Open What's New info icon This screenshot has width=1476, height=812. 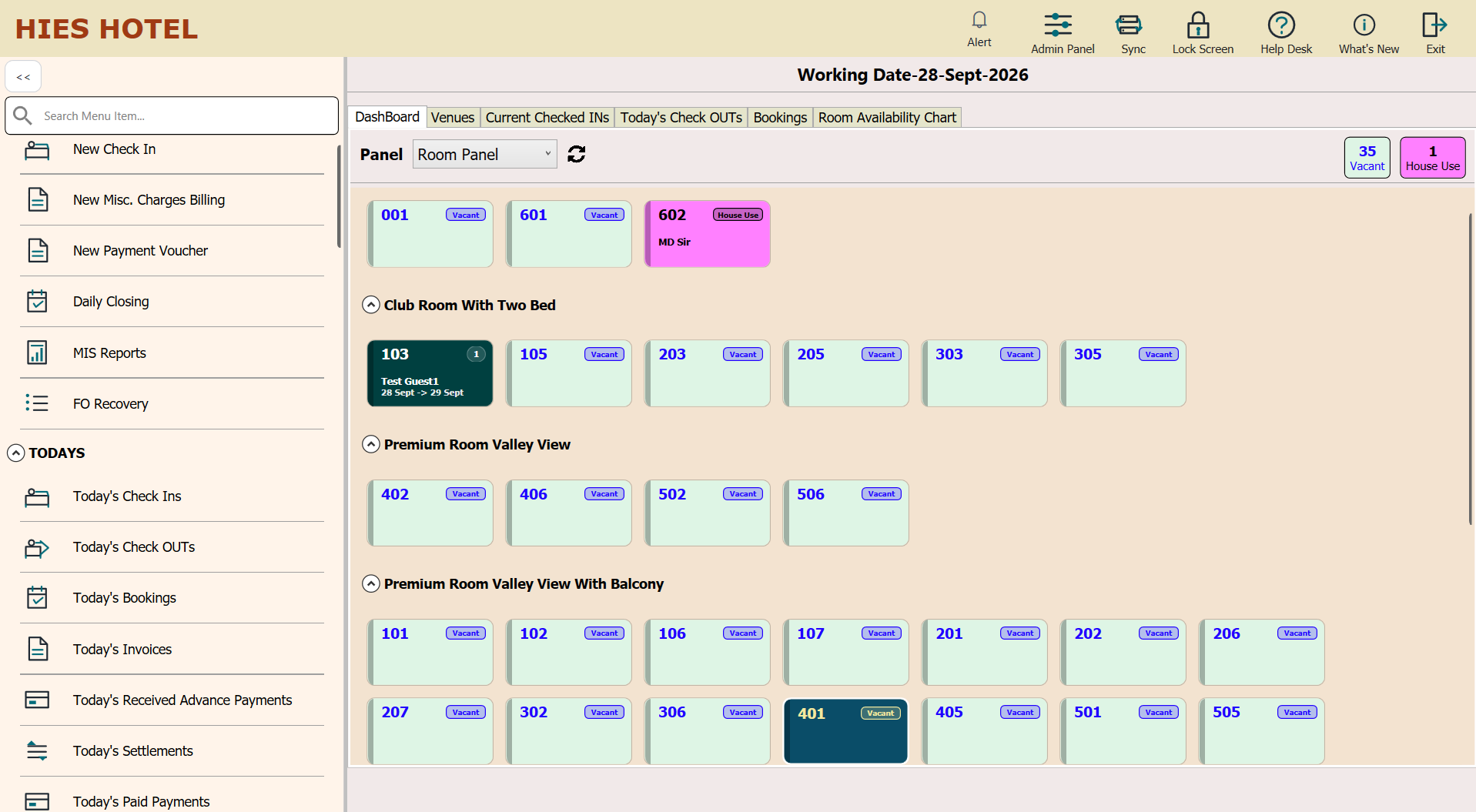[1364, 25]
